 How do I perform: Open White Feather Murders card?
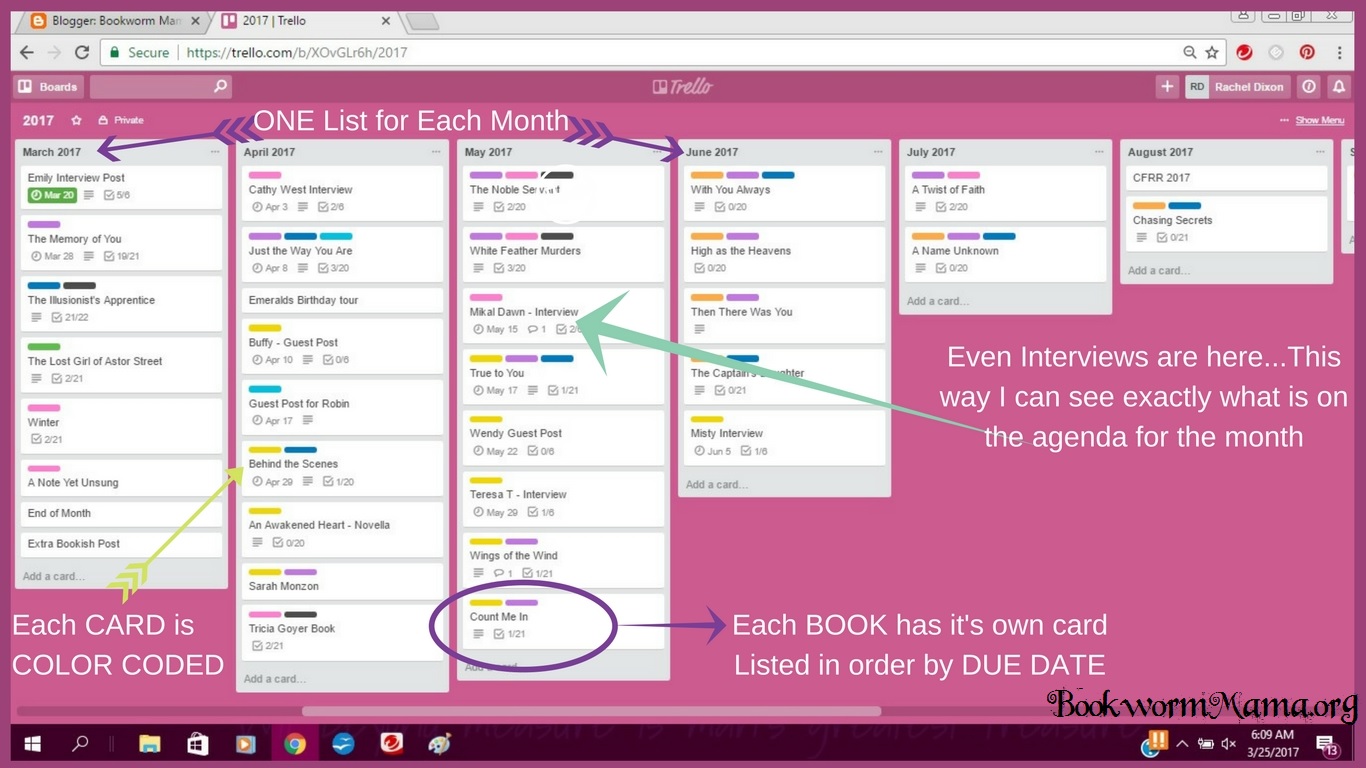pyautogui.click(x=564, y=254)
